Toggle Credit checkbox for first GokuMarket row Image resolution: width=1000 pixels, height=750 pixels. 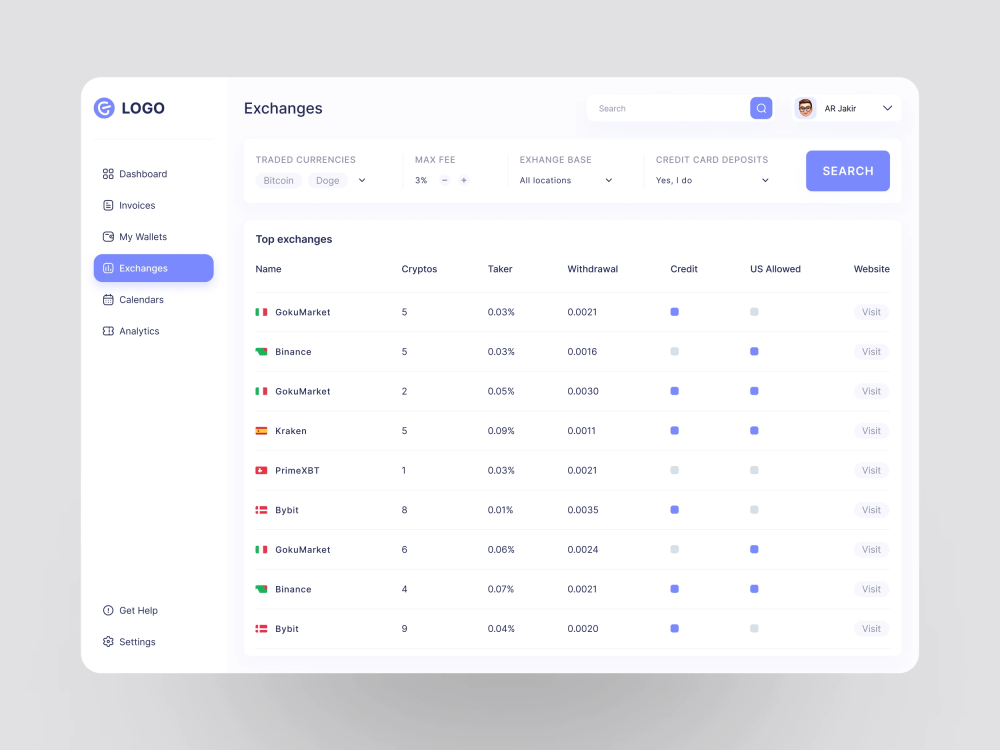click(x=675, y=312)
